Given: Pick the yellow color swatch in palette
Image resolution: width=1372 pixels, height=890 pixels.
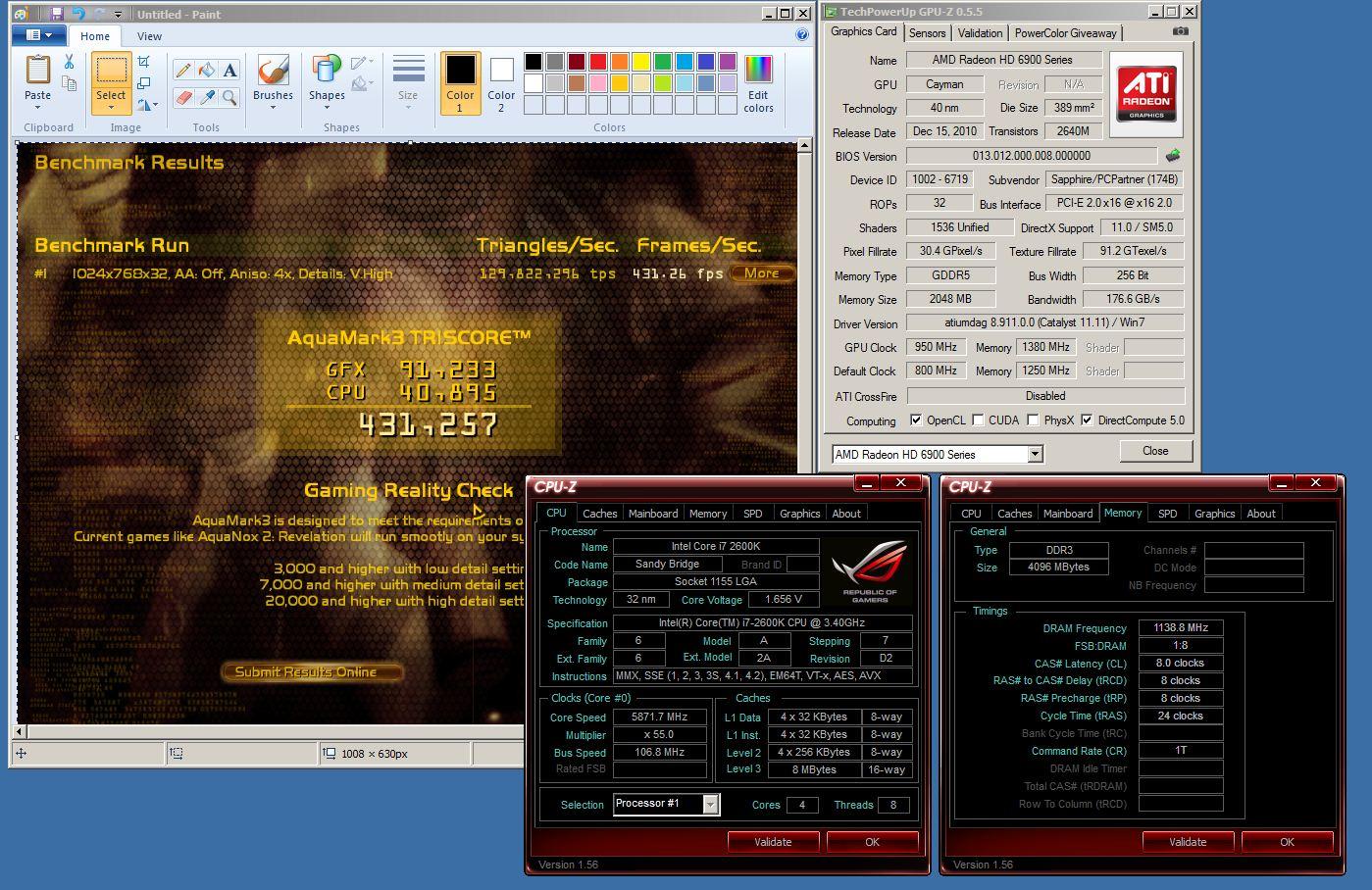Looking at the screenshot, I should pos(640,62).
